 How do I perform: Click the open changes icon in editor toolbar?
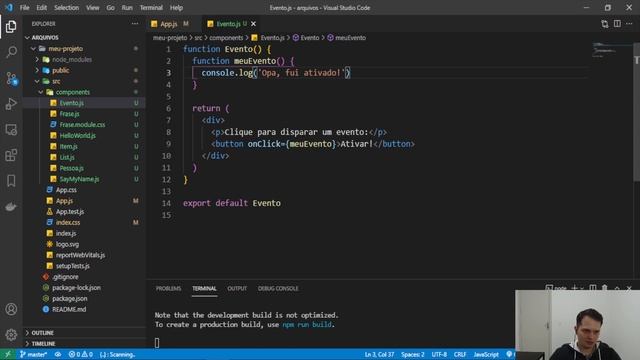[x=604, y=24]
